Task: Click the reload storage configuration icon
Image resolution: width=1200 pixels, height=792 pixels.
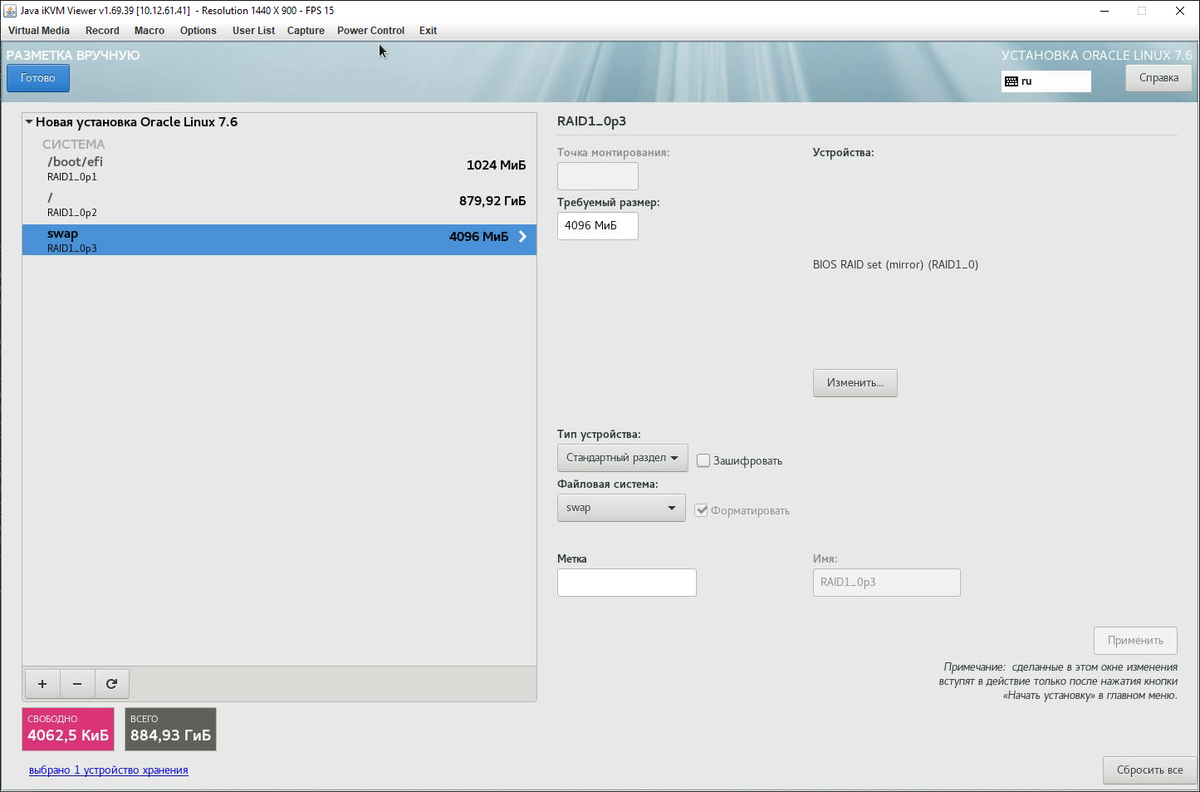Action: pos(112,684)
